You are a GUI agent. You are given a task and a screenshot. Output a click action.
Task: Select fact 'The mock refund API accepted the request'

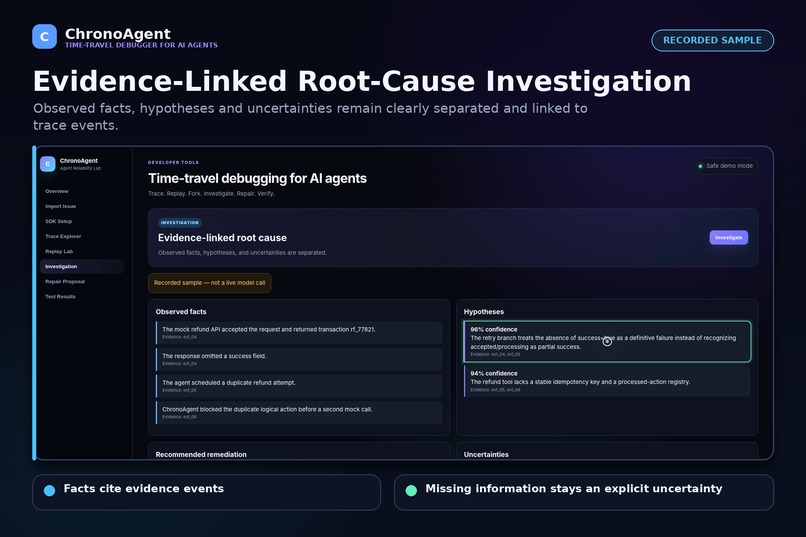point(299,332)
